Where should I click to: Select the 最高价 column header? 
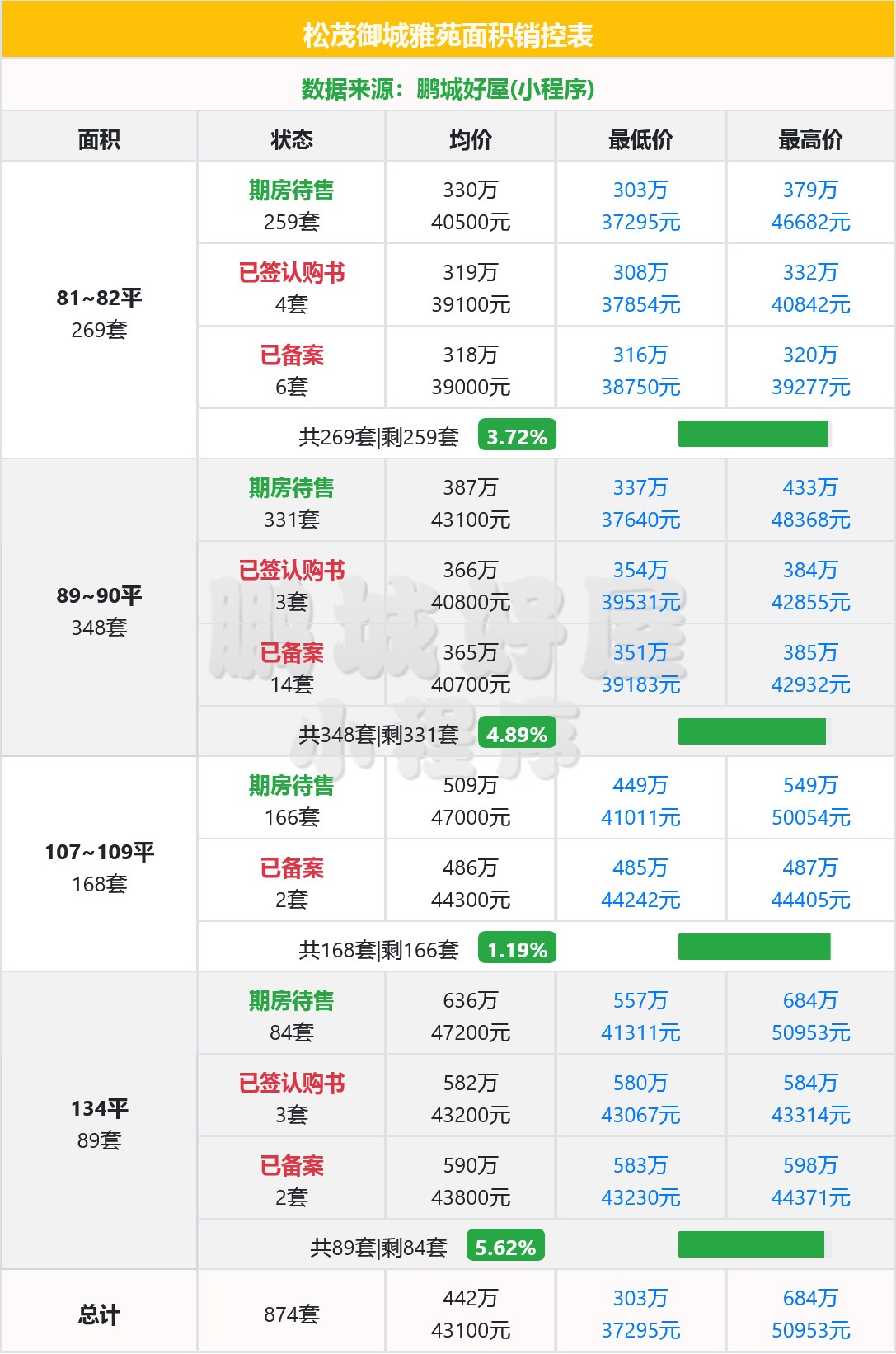(810, 139)
